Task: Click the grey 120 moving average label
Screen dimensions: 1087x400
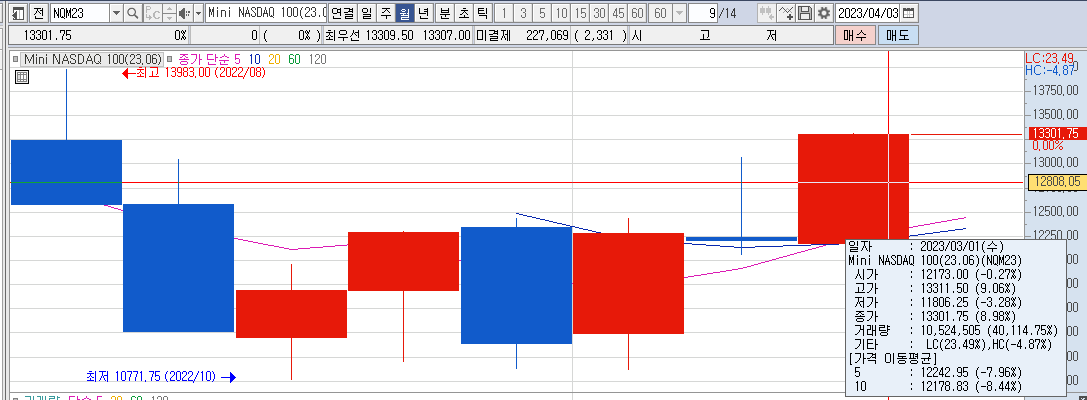Action: pyautogui.click(x=317, y=60)
